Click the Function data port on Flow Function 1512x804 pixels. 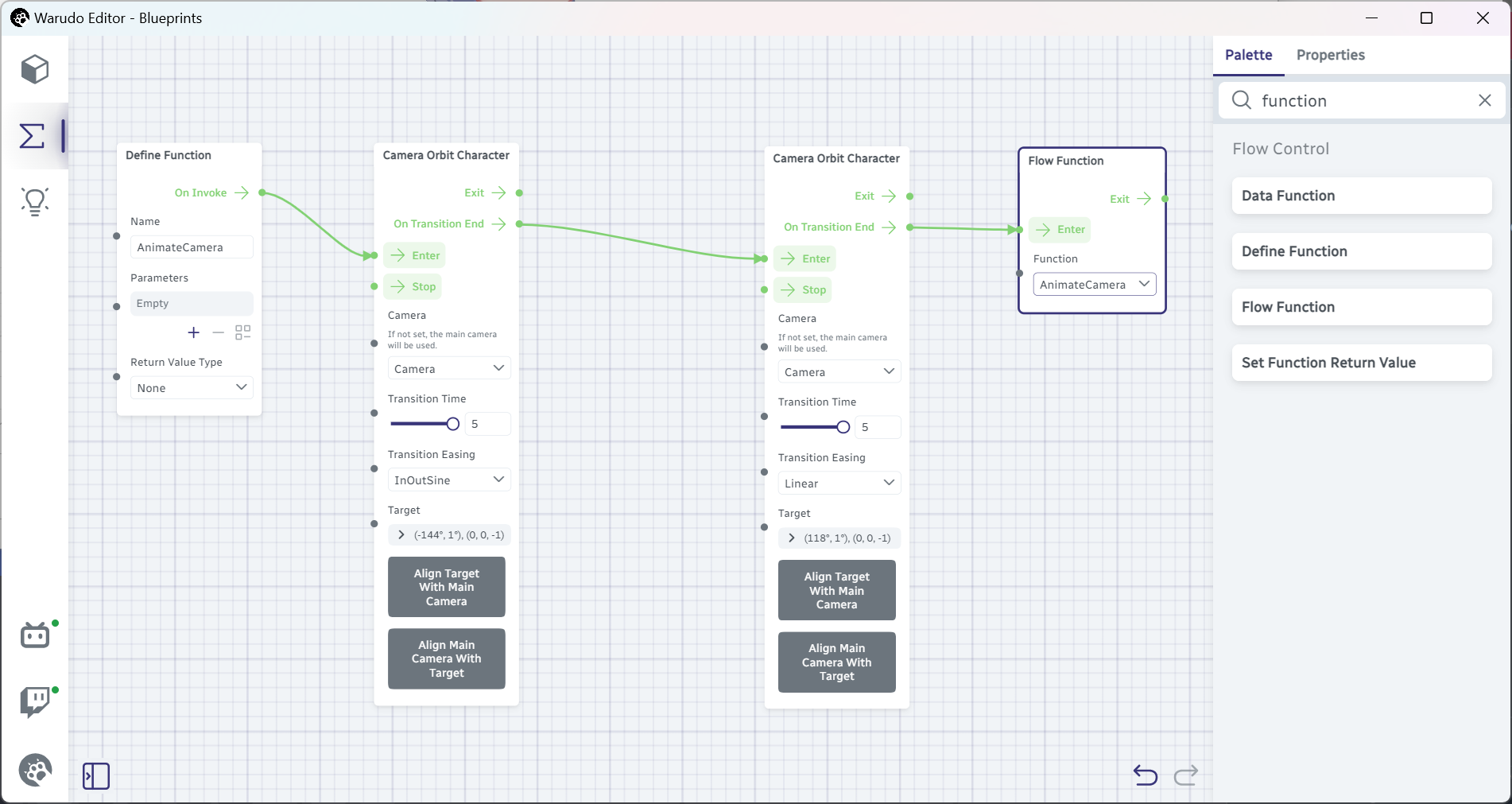click(x=1019, y=273)
